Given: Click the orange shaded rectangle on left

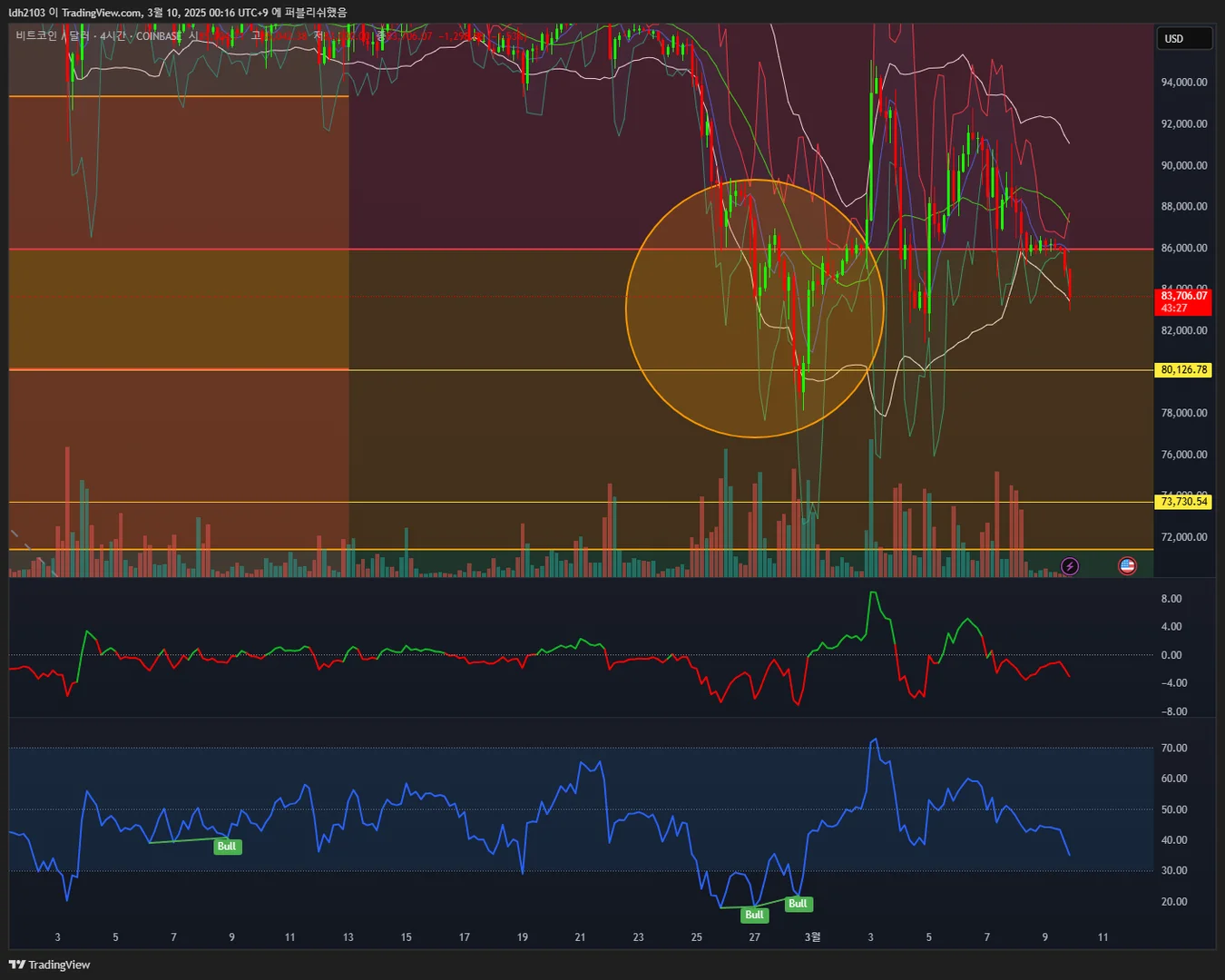Looking at the screenshot, I should 179,336.
